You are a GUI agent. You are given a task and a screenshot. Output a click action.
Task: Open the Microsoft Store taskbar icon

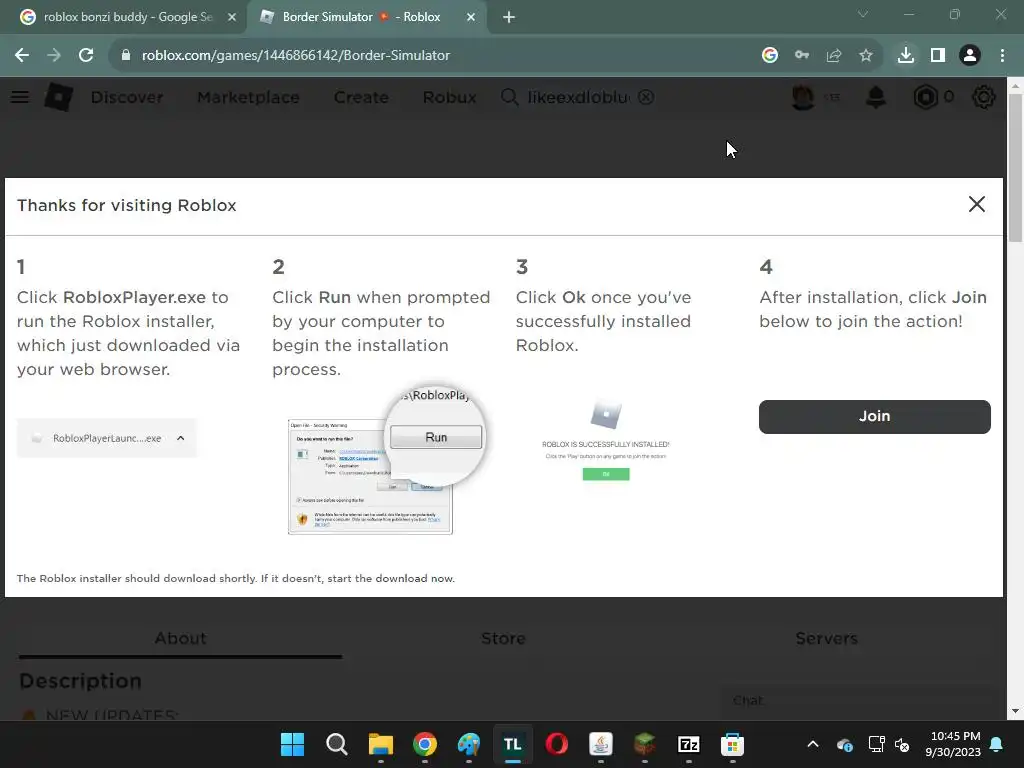pyautogui.click(x=733, y=744)
